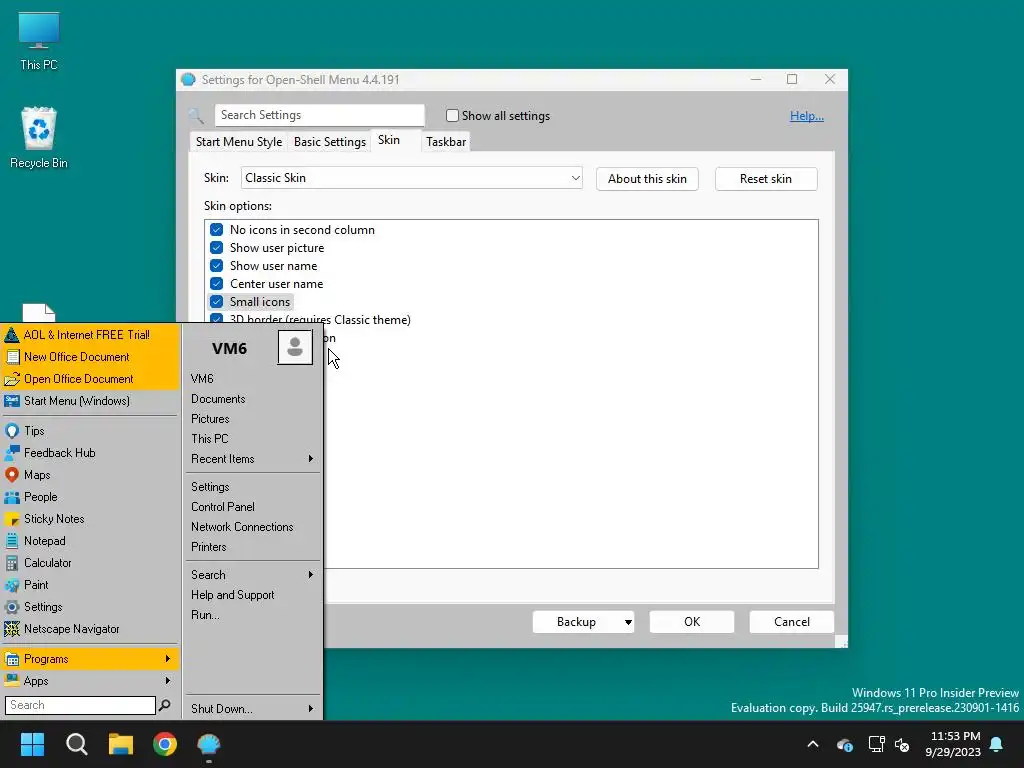Image resolution: width=1024 pixels, height=768 pixels.
Task: Click the user picture next to VM6
Action: (x=295, y=347)
